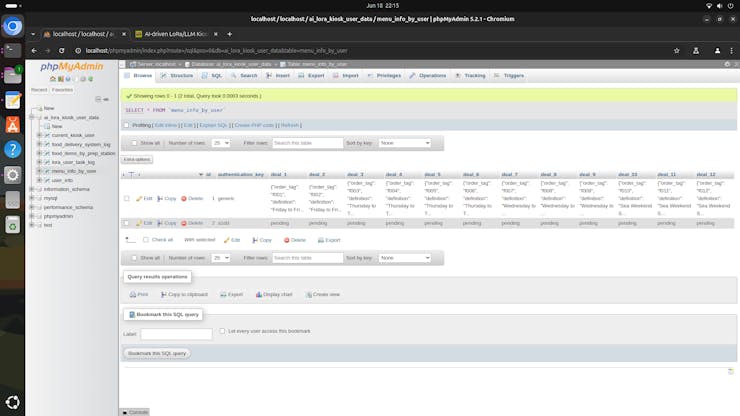The image size is (740, 416).
Task: Switch to the Structure tab
Action: (x=177, y=76)
